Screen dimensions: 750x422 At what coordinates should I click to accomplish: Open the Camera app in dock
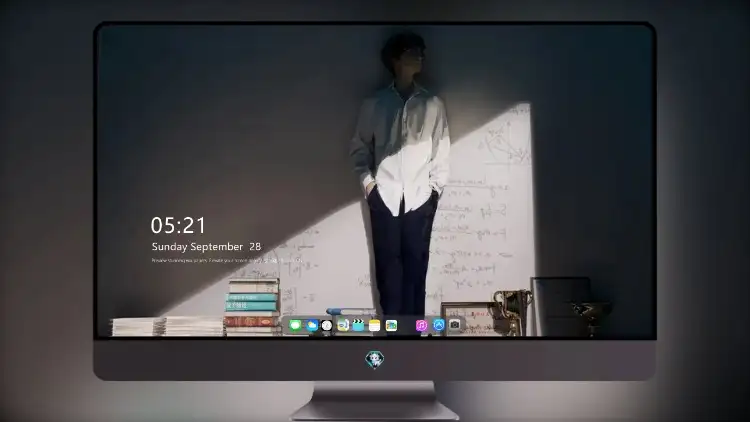click(454, 325)
